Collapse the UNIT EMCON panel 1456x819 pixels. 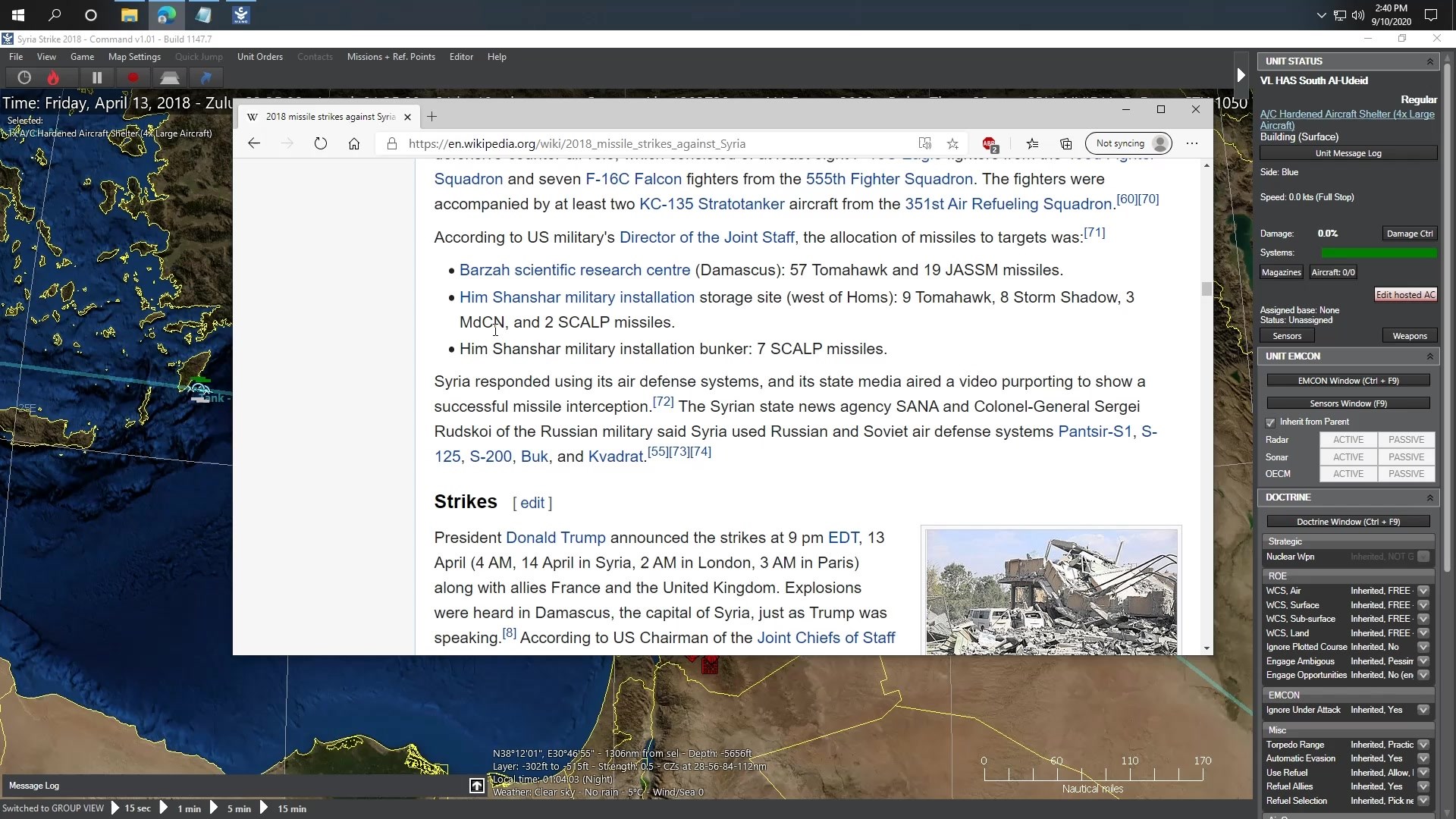click(1429, 356)
